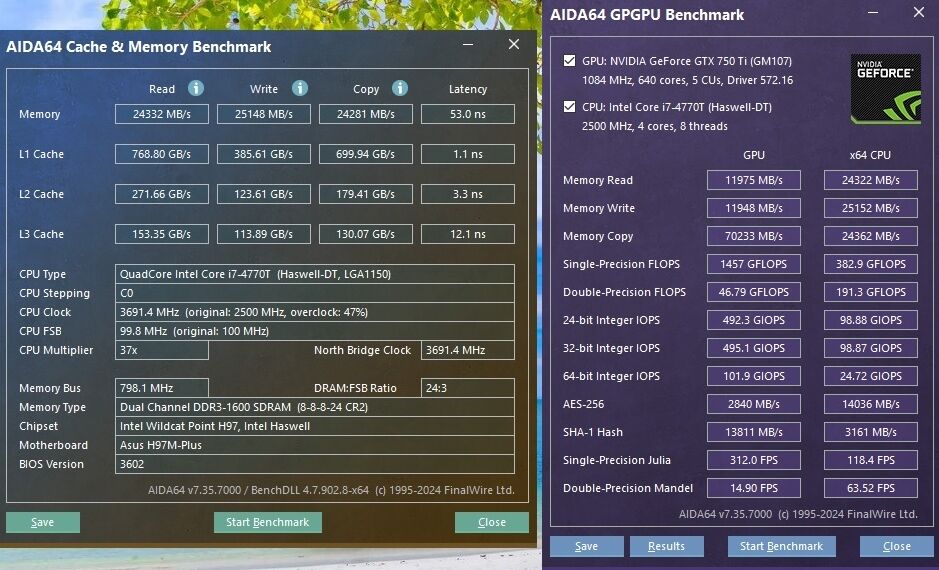
Task: Click the CPU Type field QuadCore Intel Core i7-4770T
Action: [x=314, y=274]
